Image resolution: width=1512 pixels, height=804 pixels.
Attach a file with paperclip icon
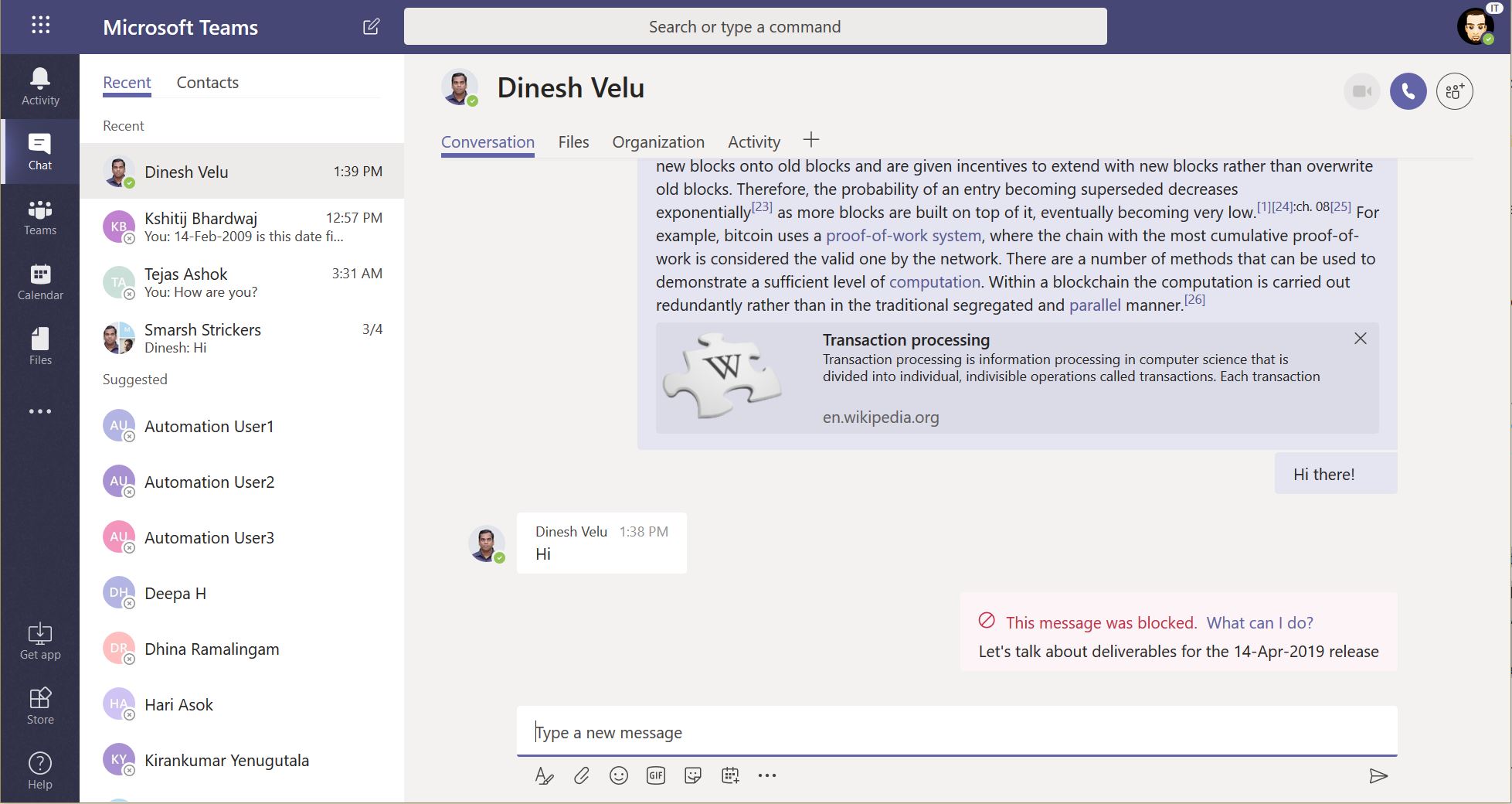(x=582, y=775)
